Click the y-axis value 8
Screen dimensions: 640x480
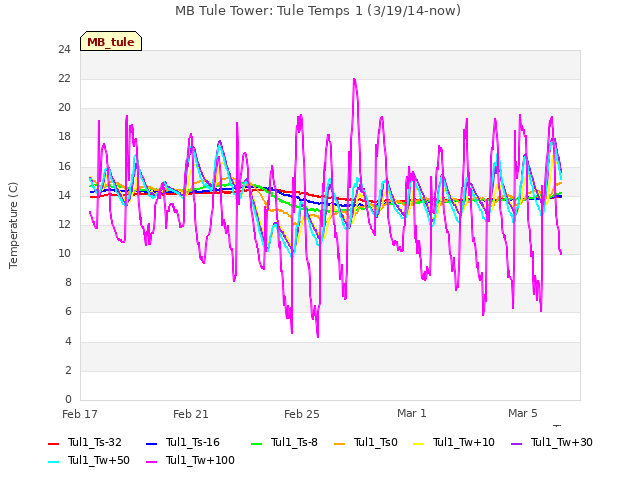[x=68, y=282]
